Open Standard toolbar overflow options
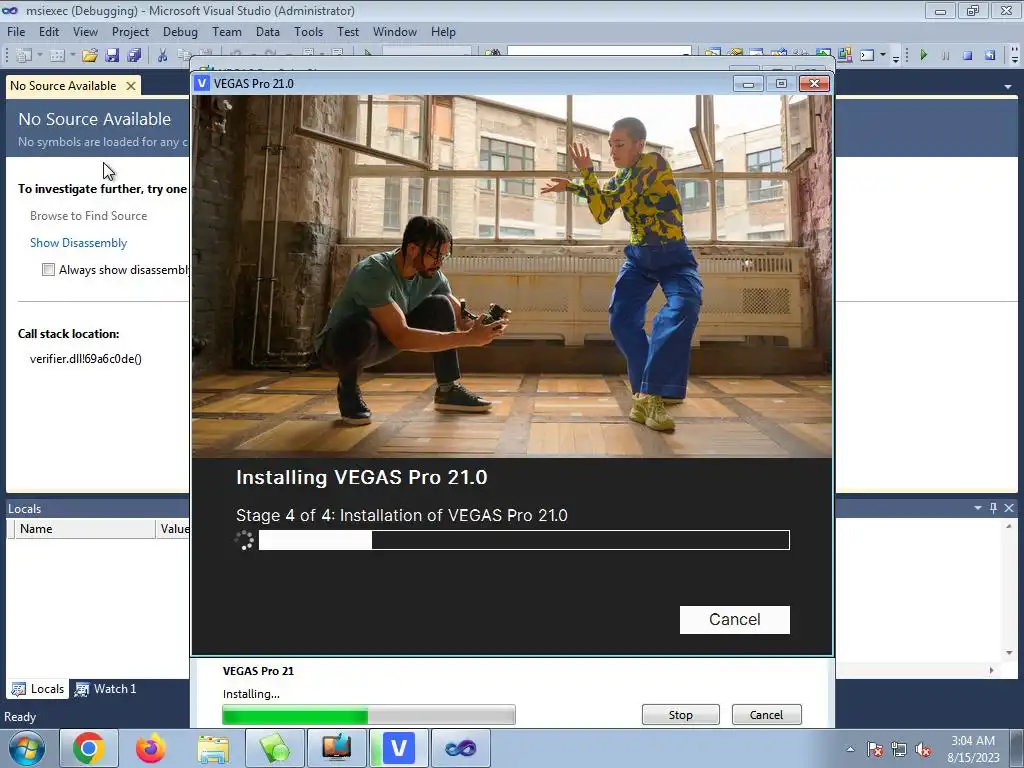 pos(895,57)
